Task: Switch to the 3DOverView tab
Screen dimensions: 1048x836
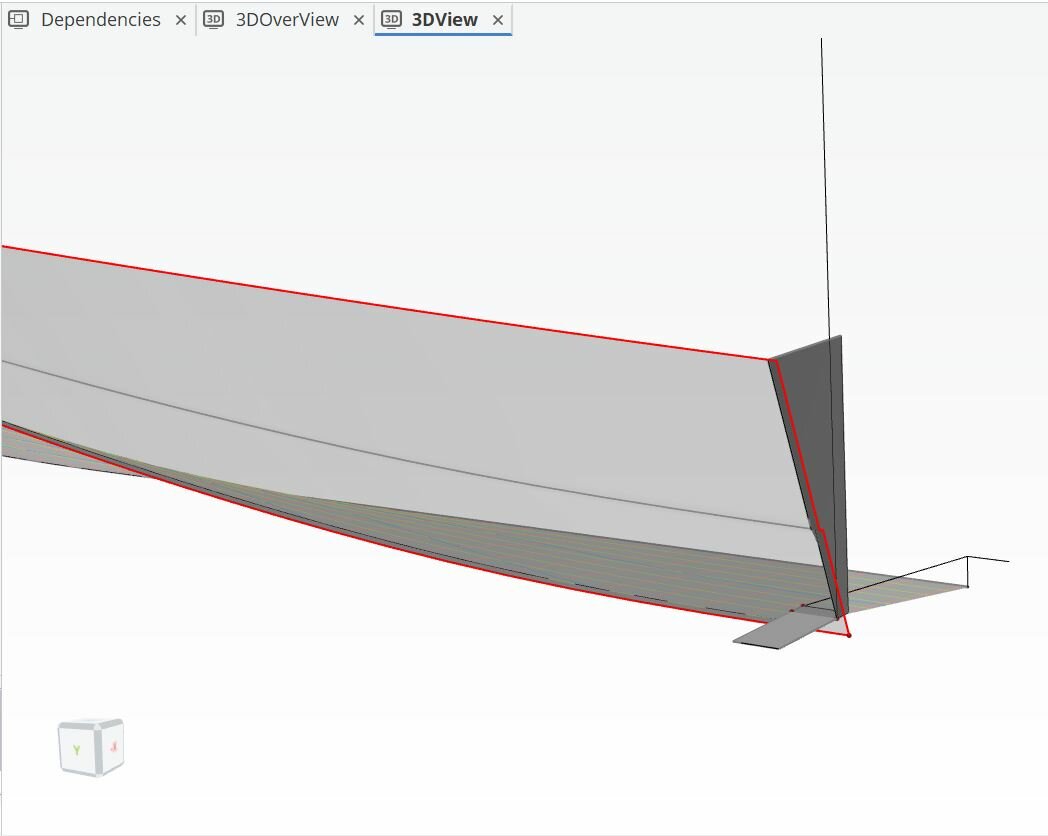Action: click(287, 20)
